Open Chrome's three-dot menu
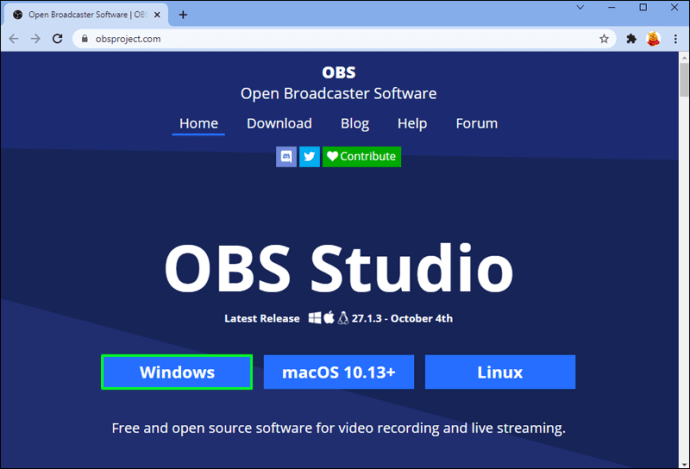 675,39
